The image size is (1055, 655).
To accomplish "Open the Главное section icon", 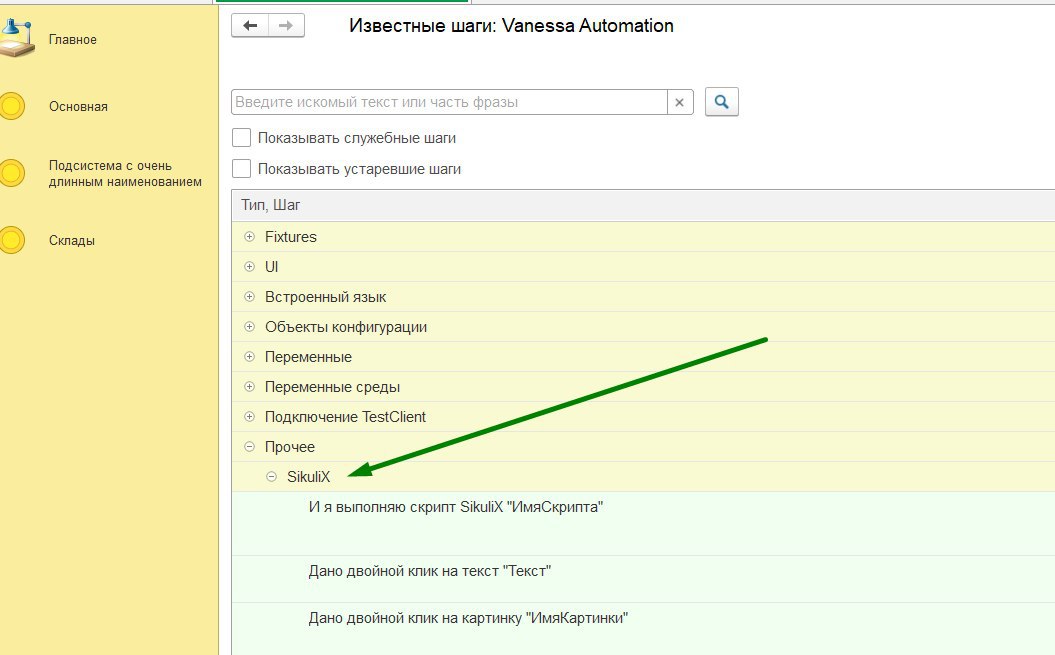I will (x=15, y=39).
